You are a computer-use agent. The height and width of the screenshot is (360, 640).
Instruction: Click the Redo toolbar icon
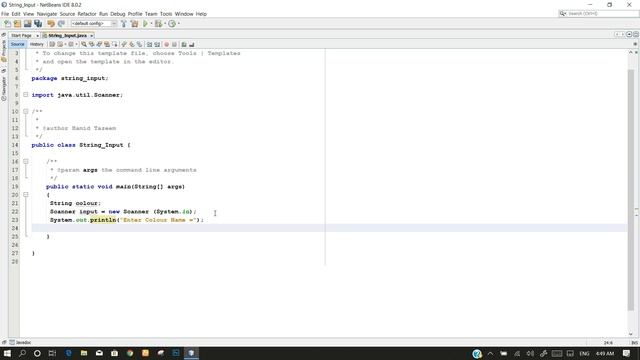(61, 24)
